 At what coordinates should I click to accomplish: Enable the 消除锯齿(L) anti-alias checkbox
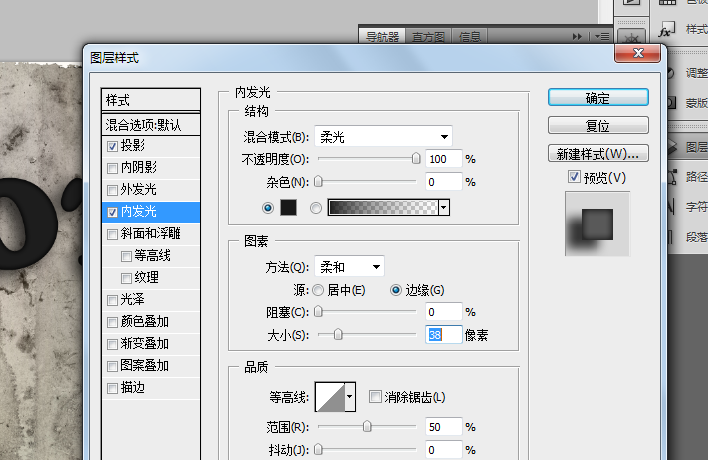click(375, 397)
